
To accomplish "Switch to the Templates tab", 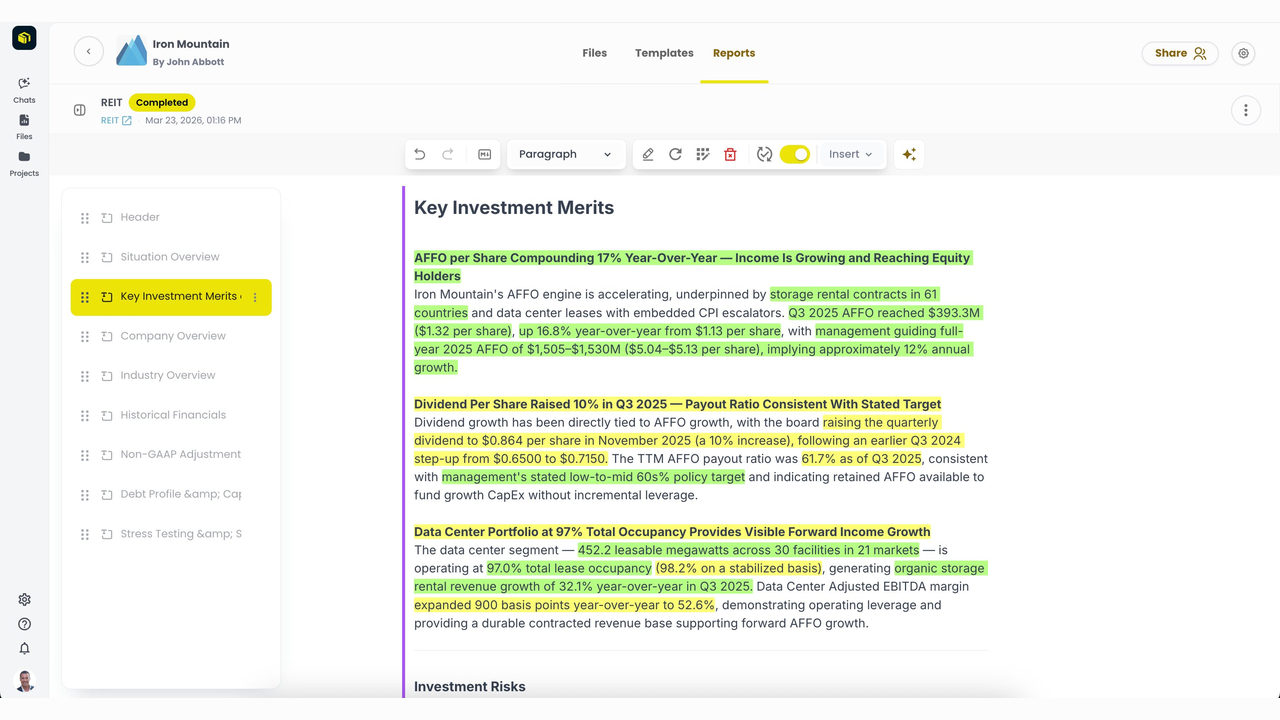I will tap(664, 53).
